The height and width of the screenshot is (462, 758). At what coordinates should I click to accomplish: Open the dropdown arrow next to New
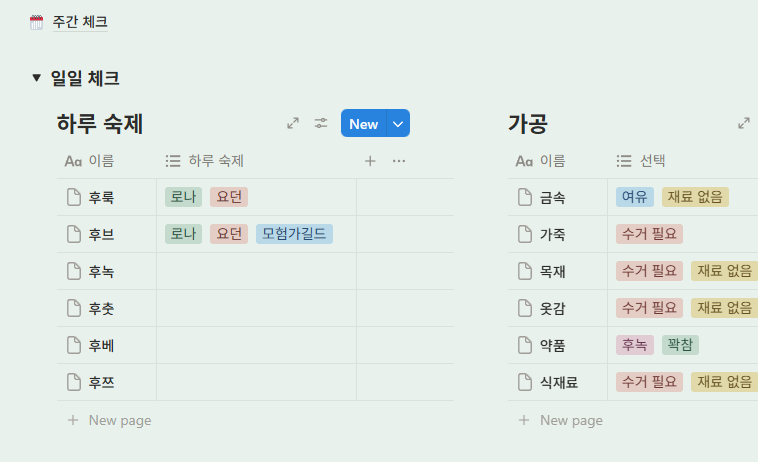click(398, 123)
